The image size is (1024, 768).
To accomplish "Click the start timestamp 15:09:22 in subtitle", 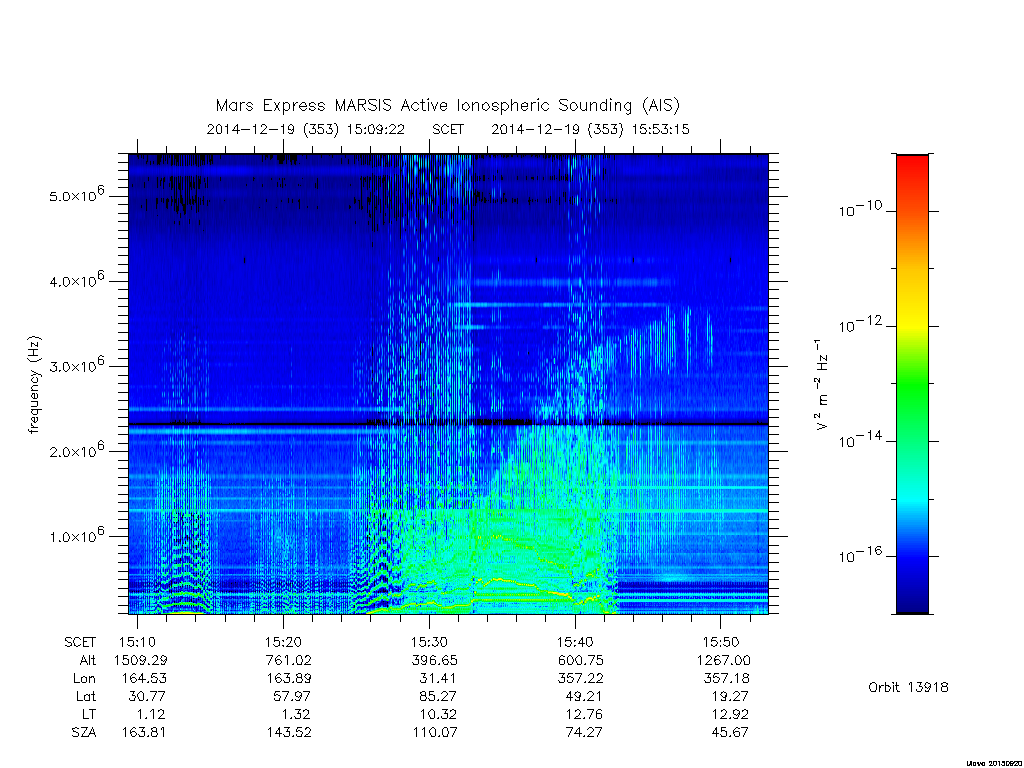I will [376, 129].
